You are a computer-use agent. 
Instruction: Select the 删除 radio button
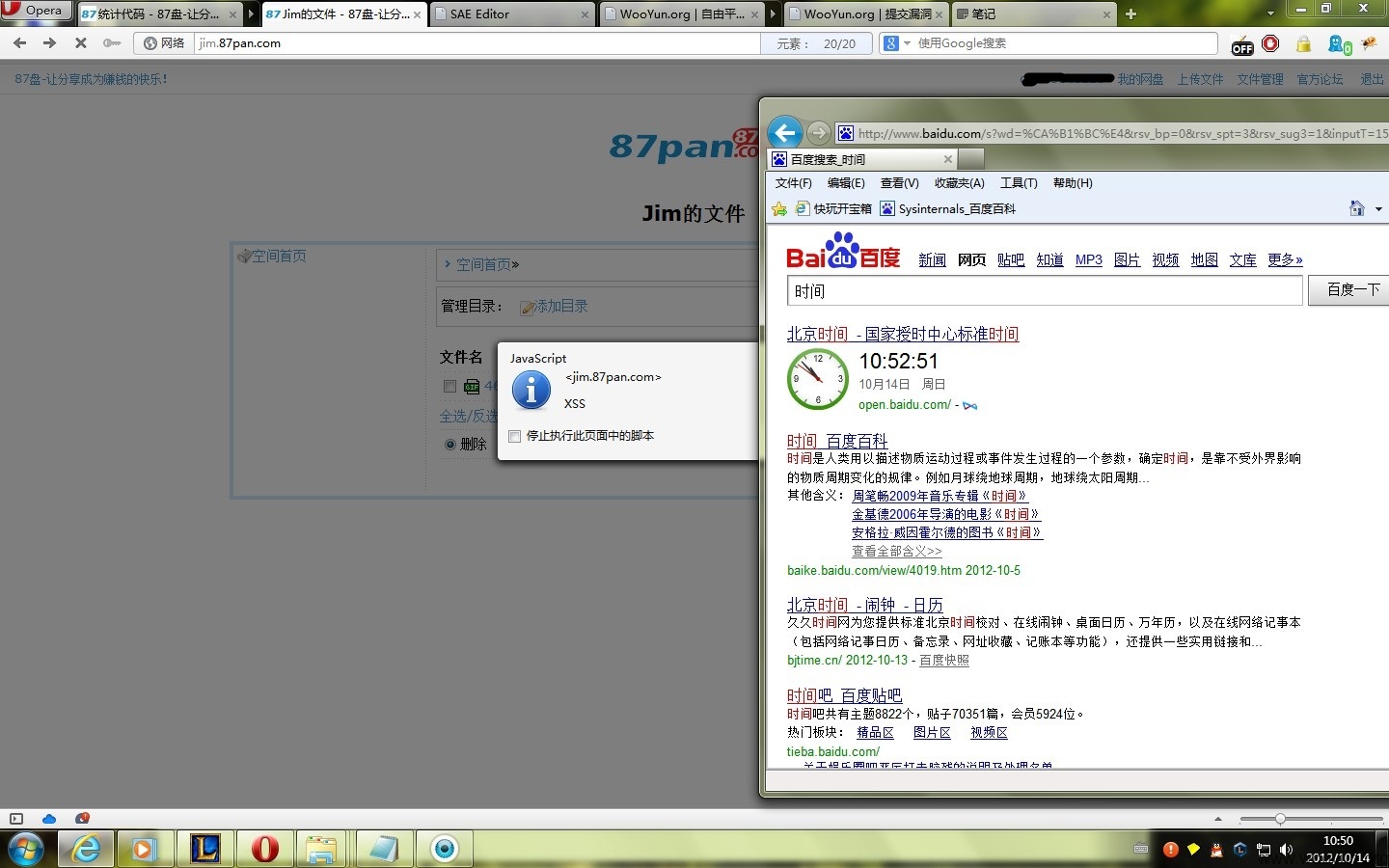click(450, 445)
